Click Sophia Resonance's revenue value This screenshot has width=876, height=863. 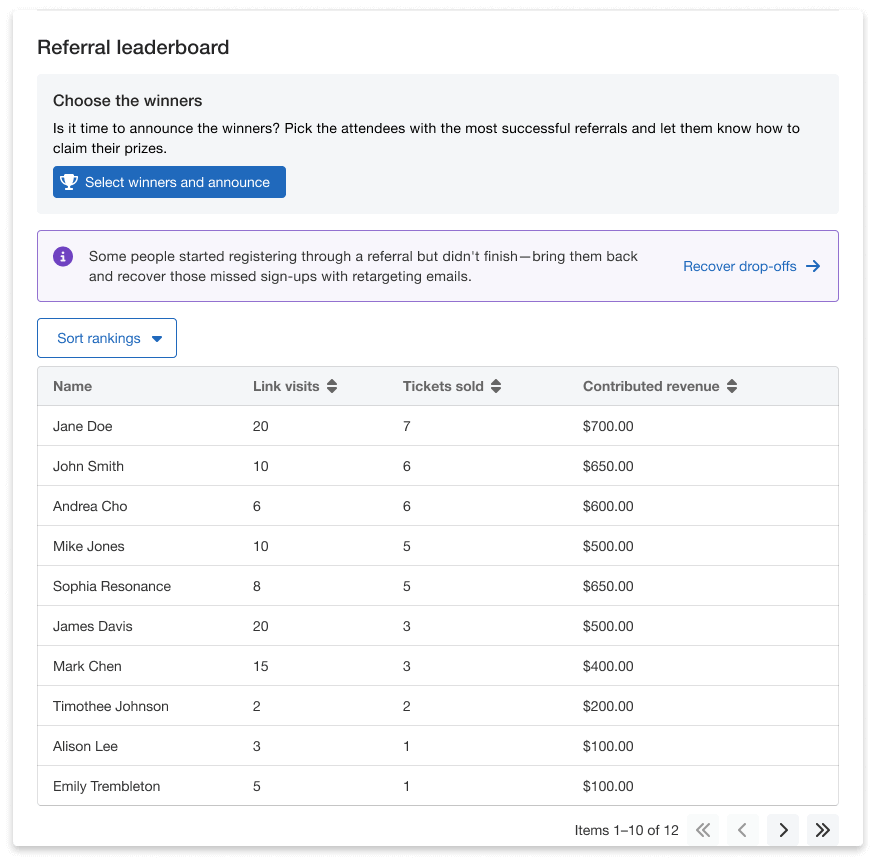tap(608, 586)
